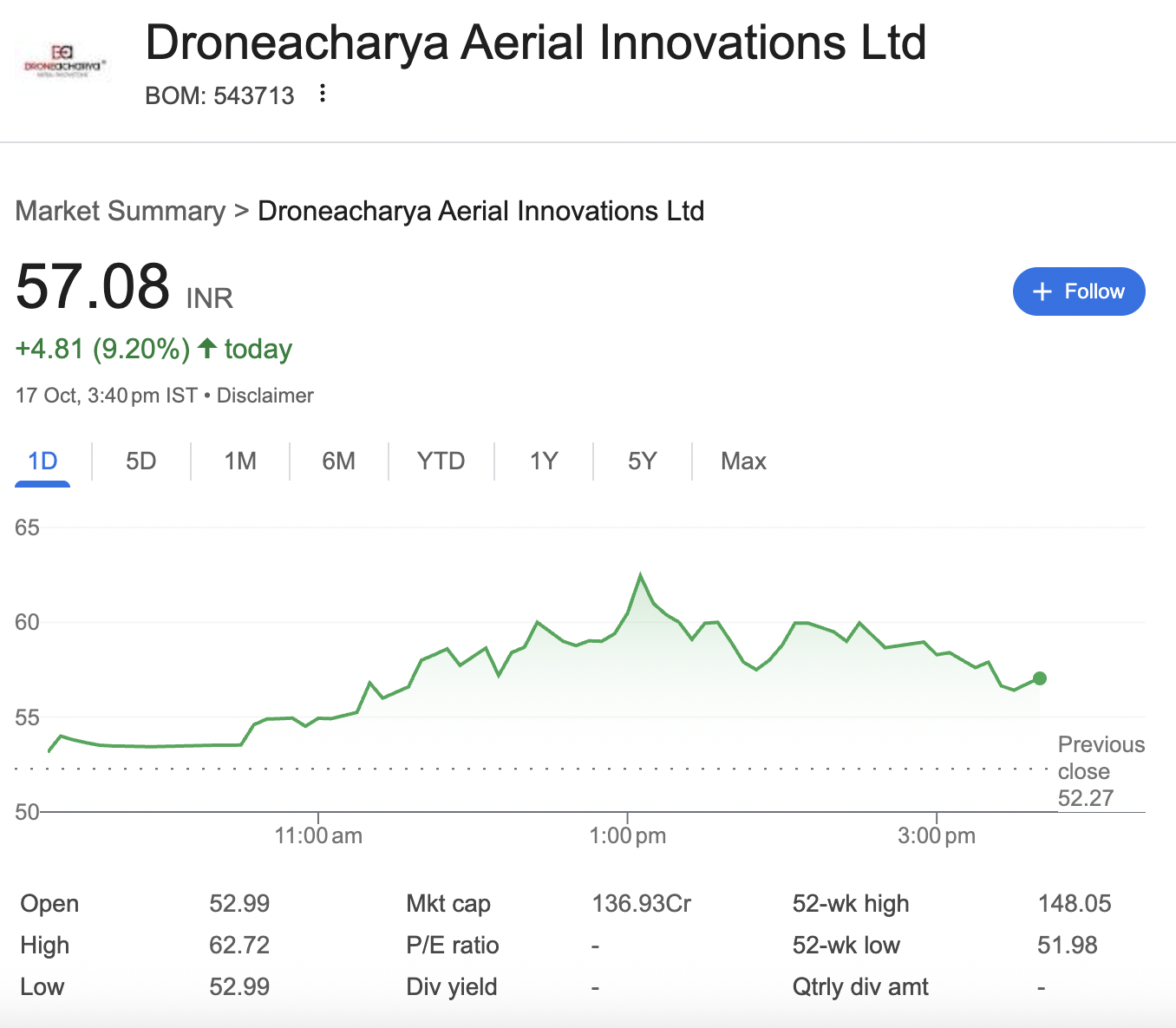Open the Disclaimer link
Image resolution: width=1176 pixels, height=1028 pixels.
[x=265, y=396]
